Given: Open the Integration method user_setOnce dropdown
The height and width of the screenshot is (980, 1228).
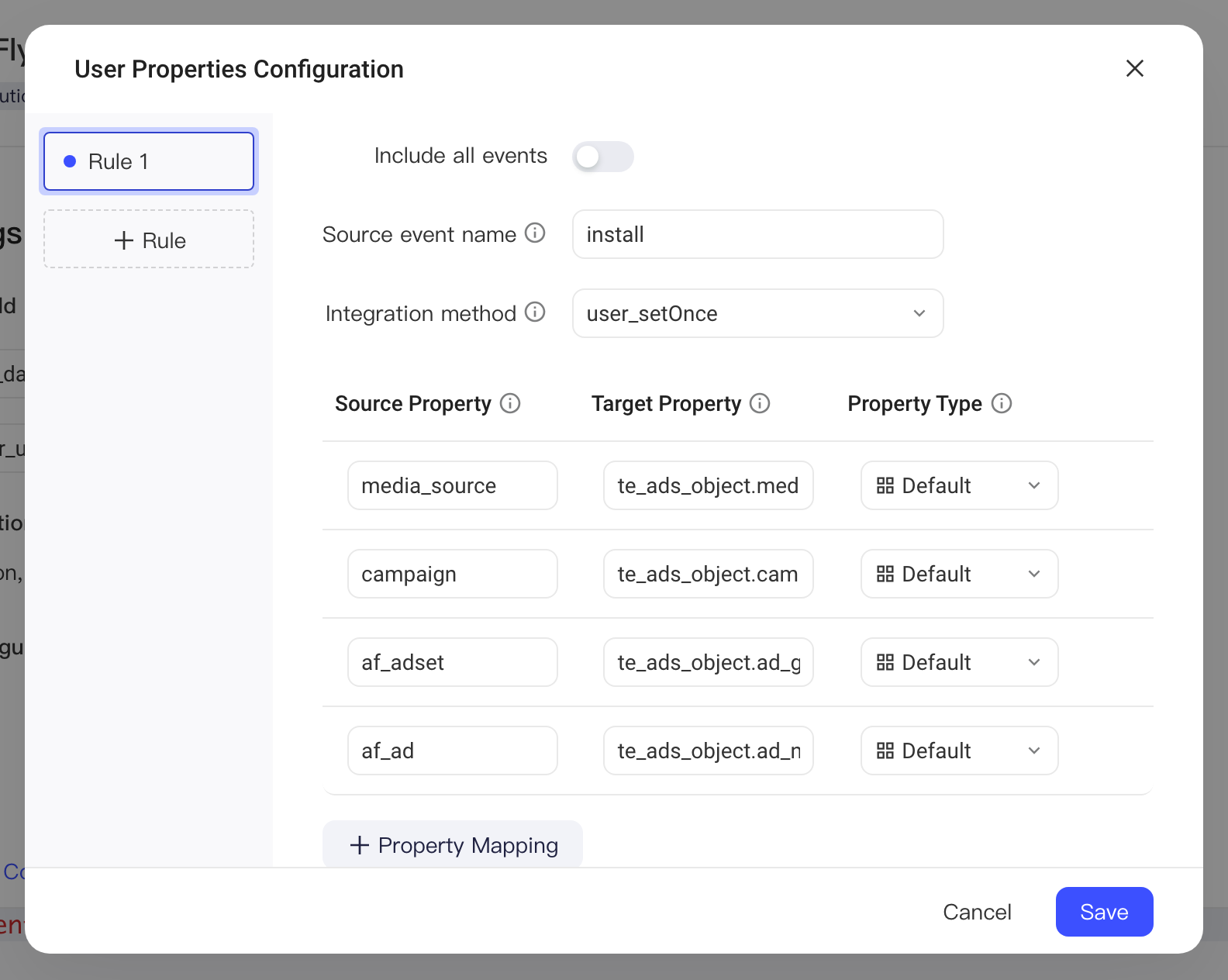Looking at the screenshot, I should coord(757,313).
